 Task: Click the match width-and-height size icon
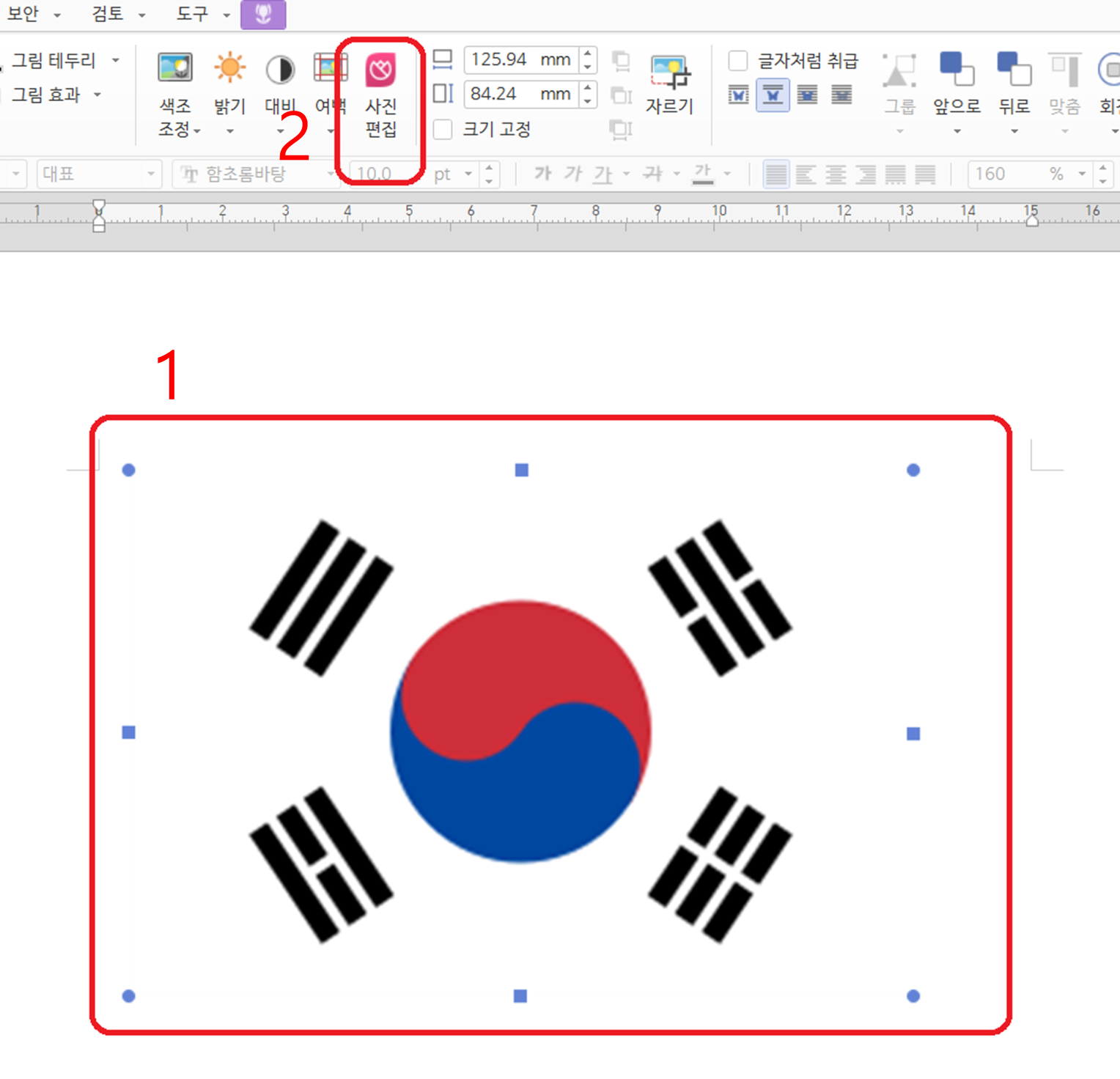(621, 130)
